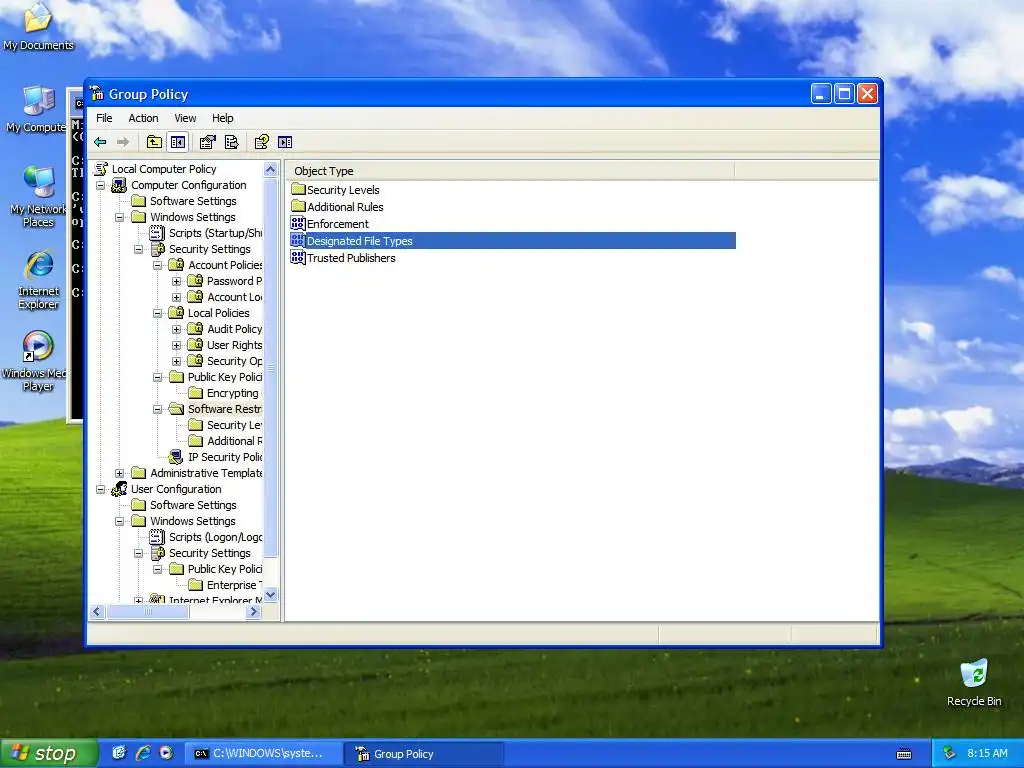The image size is (1024, 768).
Task: Go back using the toolbar arrow
Action: coord(100,142)
